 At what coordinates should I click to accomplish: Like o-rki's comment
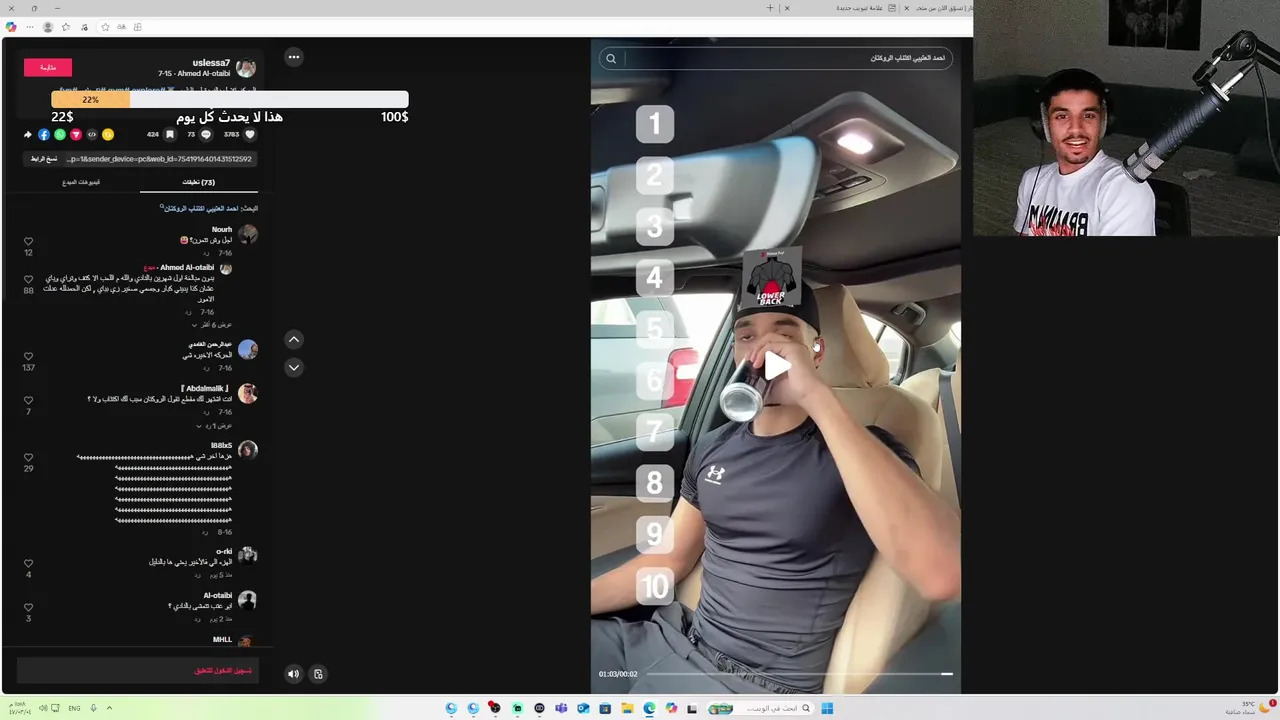[x=28, y=563]
